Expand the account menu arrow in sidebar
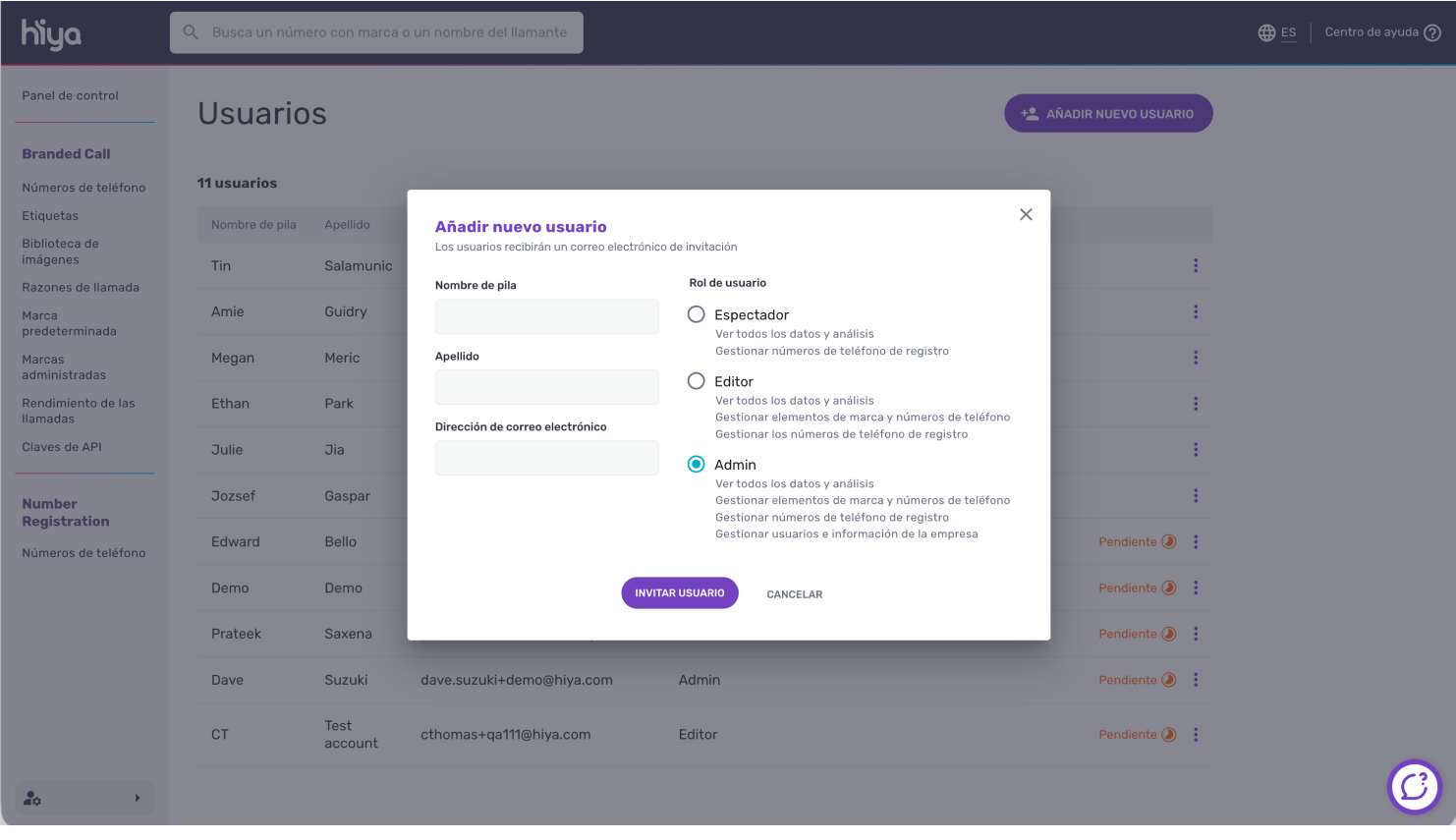The image size is (1456, 840). point(138,798)
